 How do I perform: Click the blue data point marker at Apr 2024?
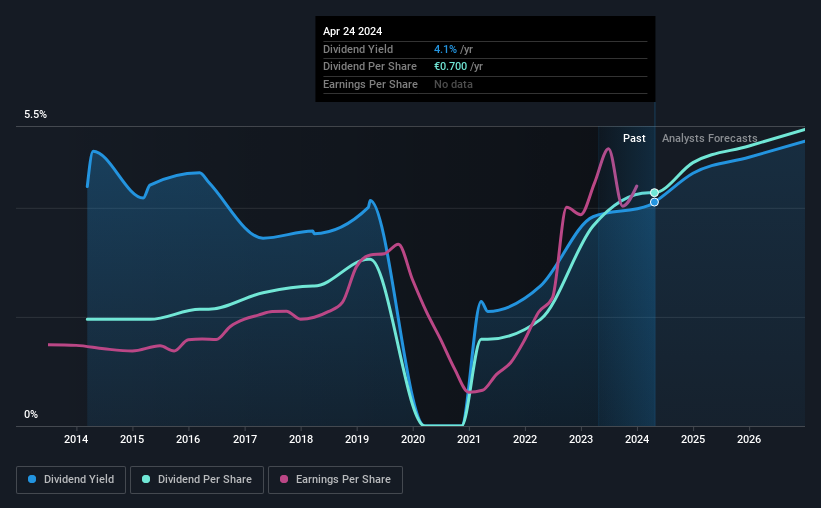pyautogui.click(x=654, y=202)
